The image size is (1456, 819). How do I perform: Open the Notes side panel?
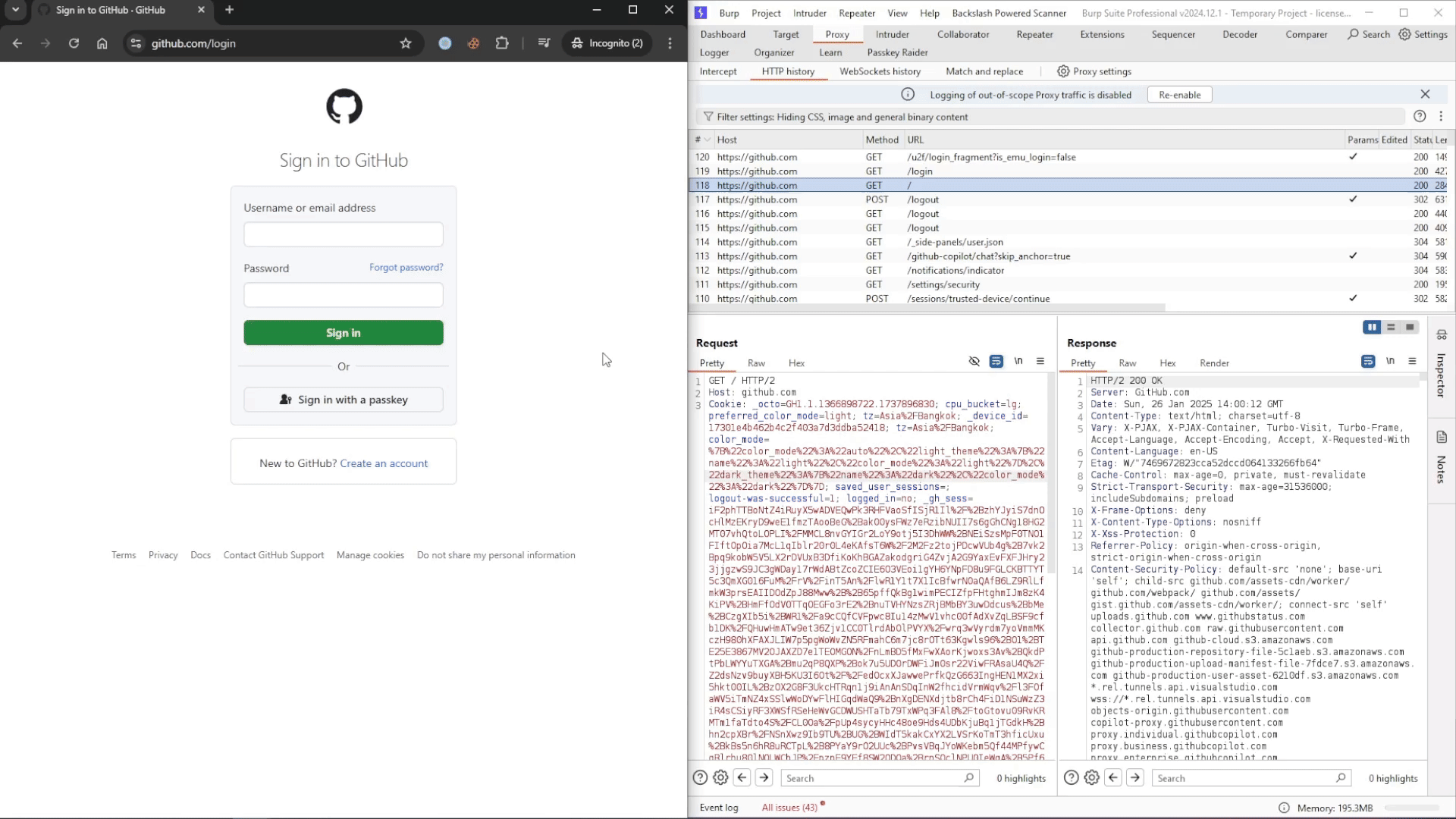(1442, 457)
